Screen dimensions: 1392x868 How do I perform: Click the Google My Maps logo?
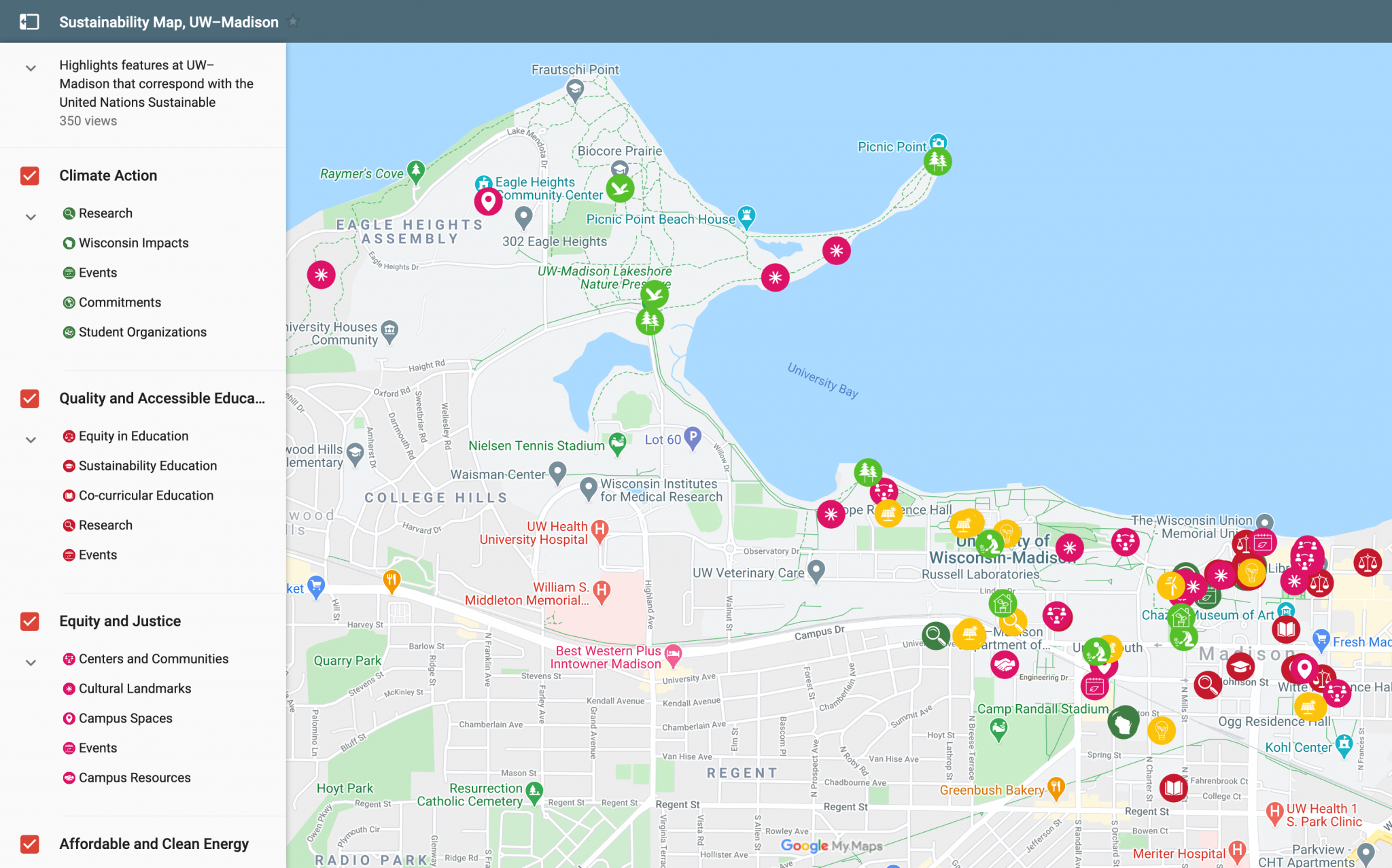point(831,846)
